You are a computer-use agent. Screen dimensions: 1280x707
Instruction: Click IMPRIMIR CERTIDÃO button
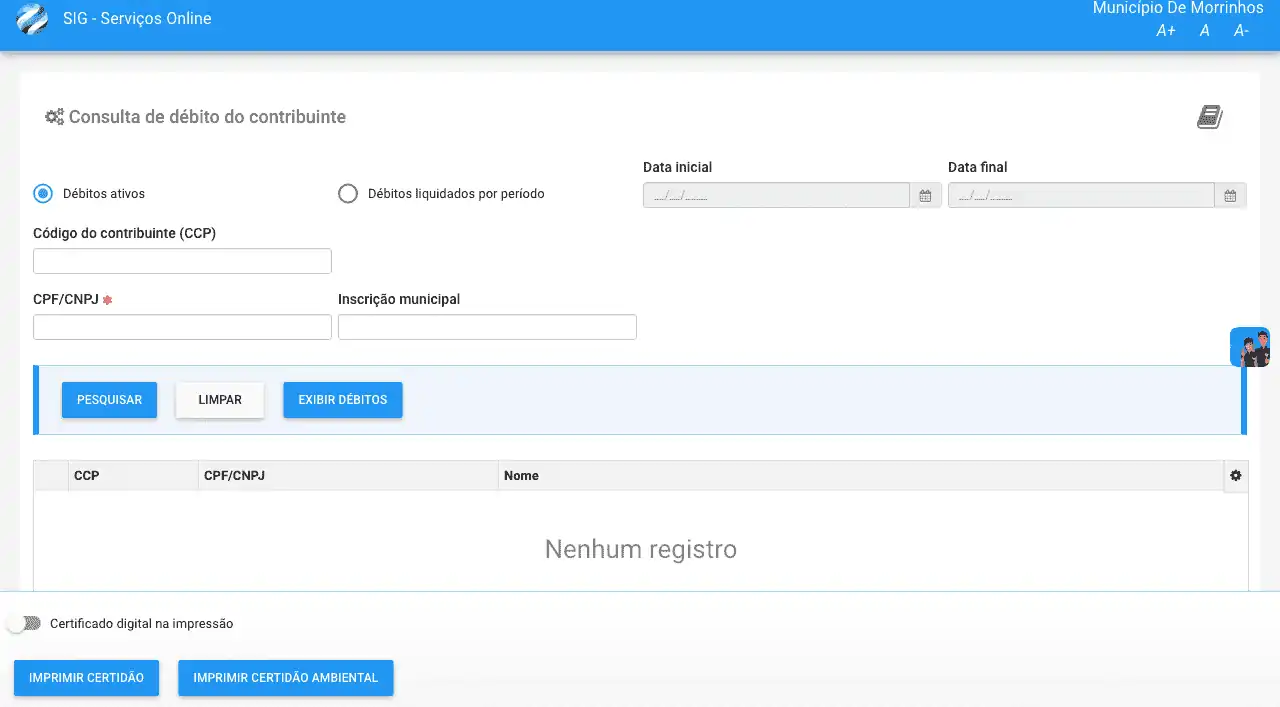coord(86,678)
